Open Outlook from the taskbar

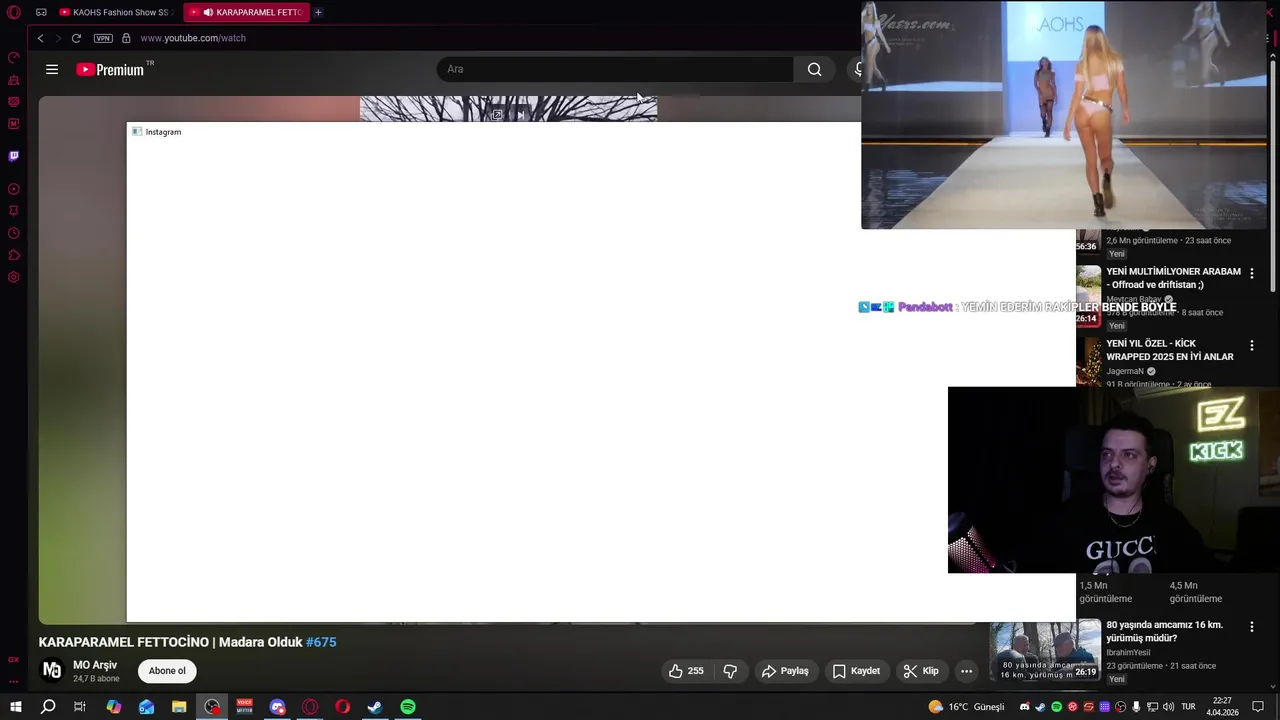pyautogui.click(x=146, y=707)
